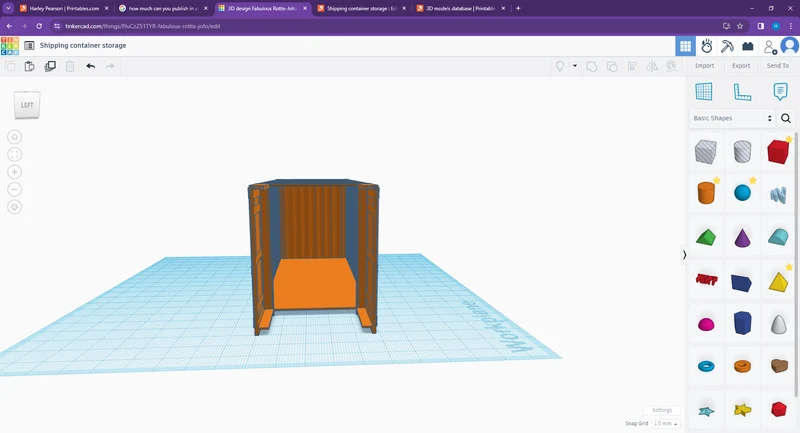Viewport: 800px width, 433px height.
Task: Open the user profile avatar
Action: point(790,46)
